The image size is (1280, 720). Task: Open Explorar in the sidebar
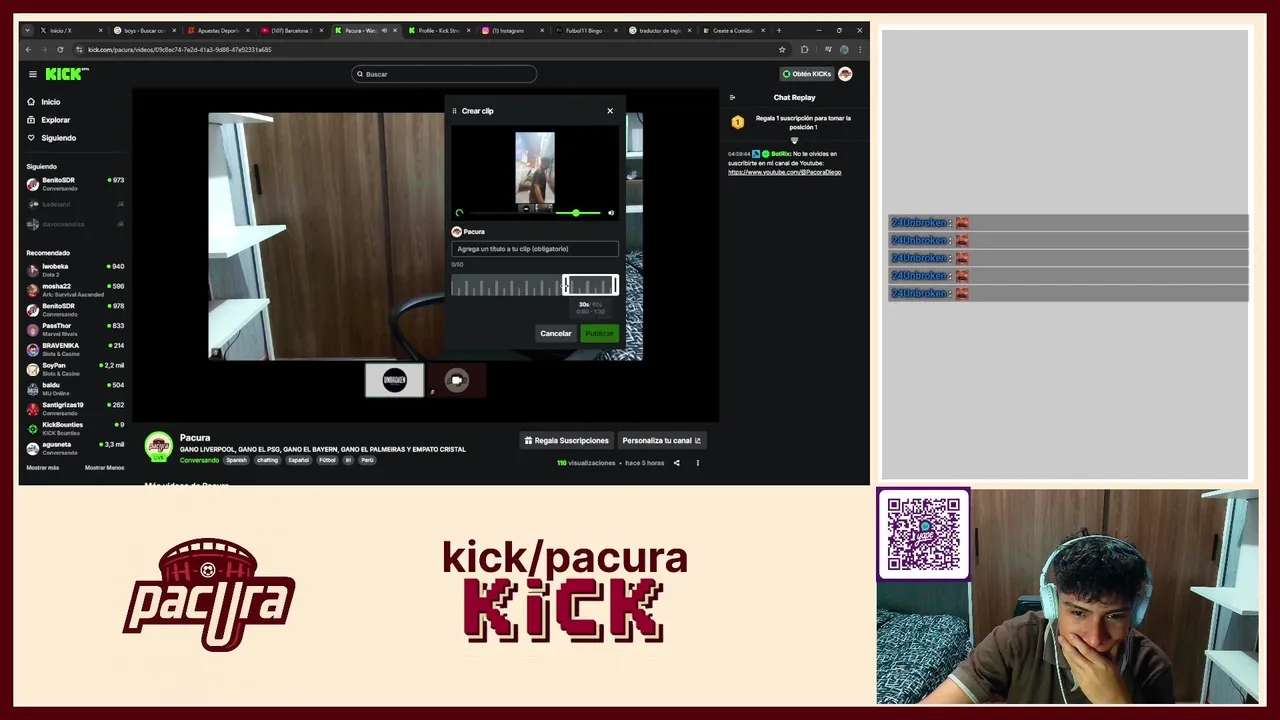coord(49,120)
